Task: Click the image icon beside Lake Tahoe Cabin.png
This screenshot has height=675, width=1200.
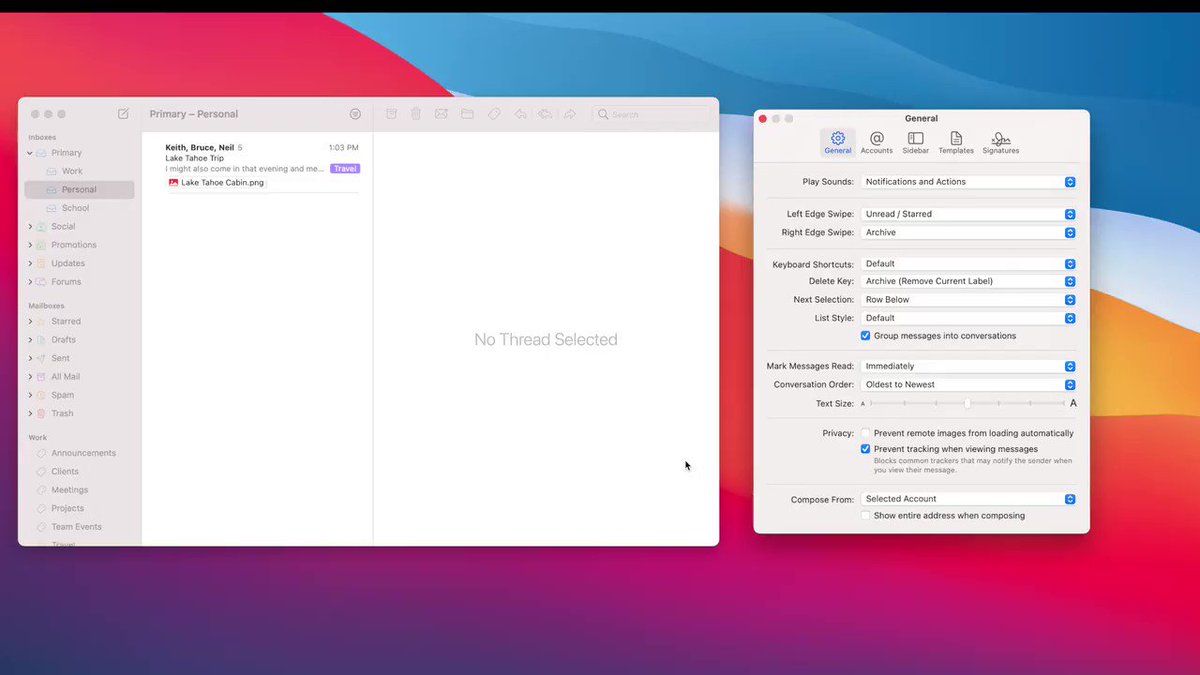Action: coord(173,183)
